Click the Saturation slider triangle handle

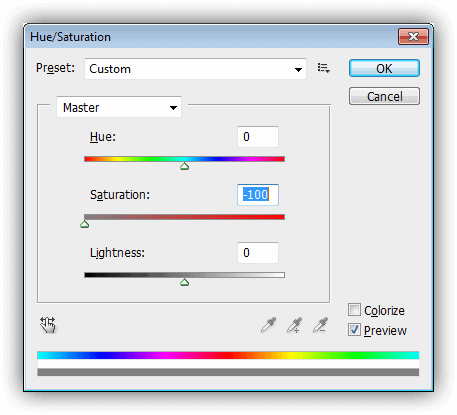pos(85,224)
